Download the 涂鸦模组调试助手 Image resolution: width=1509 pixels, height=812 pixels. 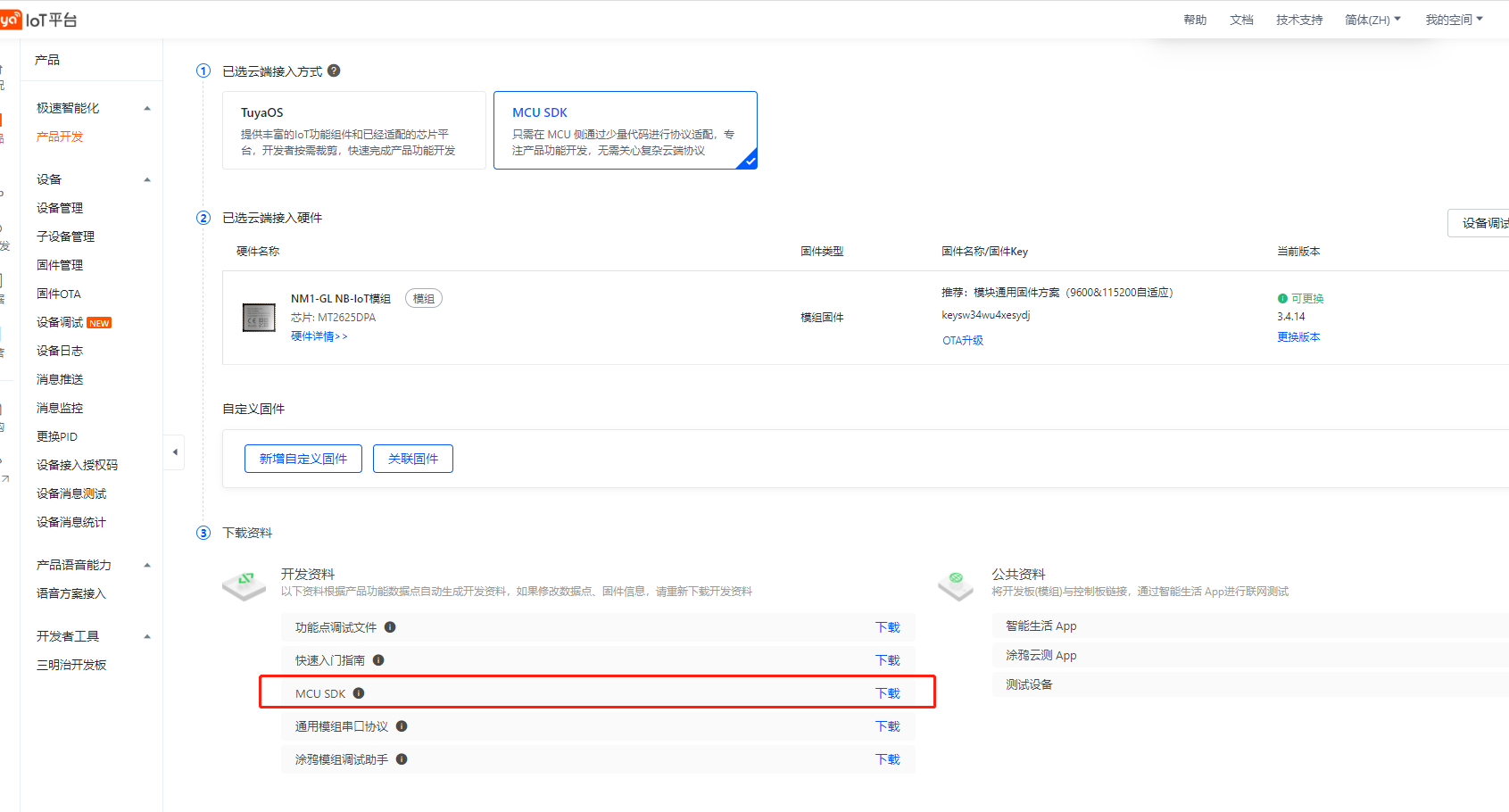pyautogui.click(x=887, y=759)
